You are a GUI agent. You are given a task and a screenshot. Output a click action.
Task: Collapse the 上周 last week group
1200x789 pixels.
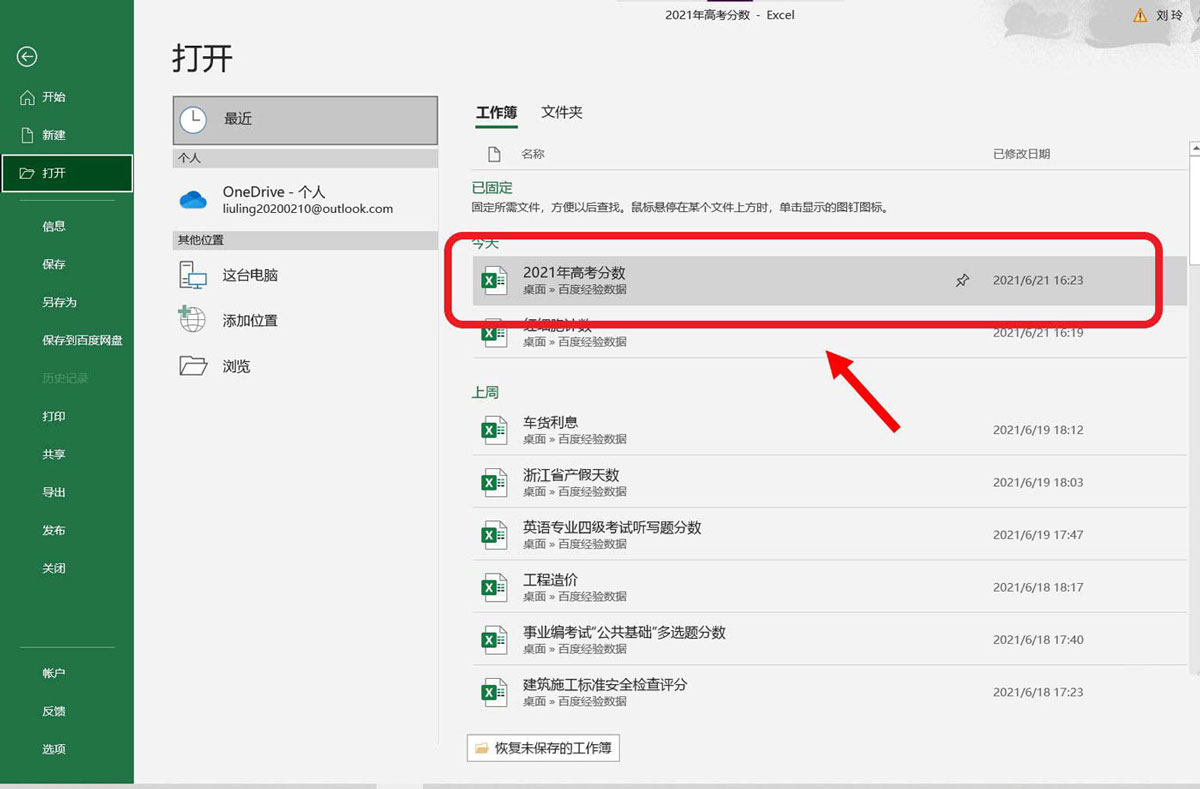(x=485, y=391)
